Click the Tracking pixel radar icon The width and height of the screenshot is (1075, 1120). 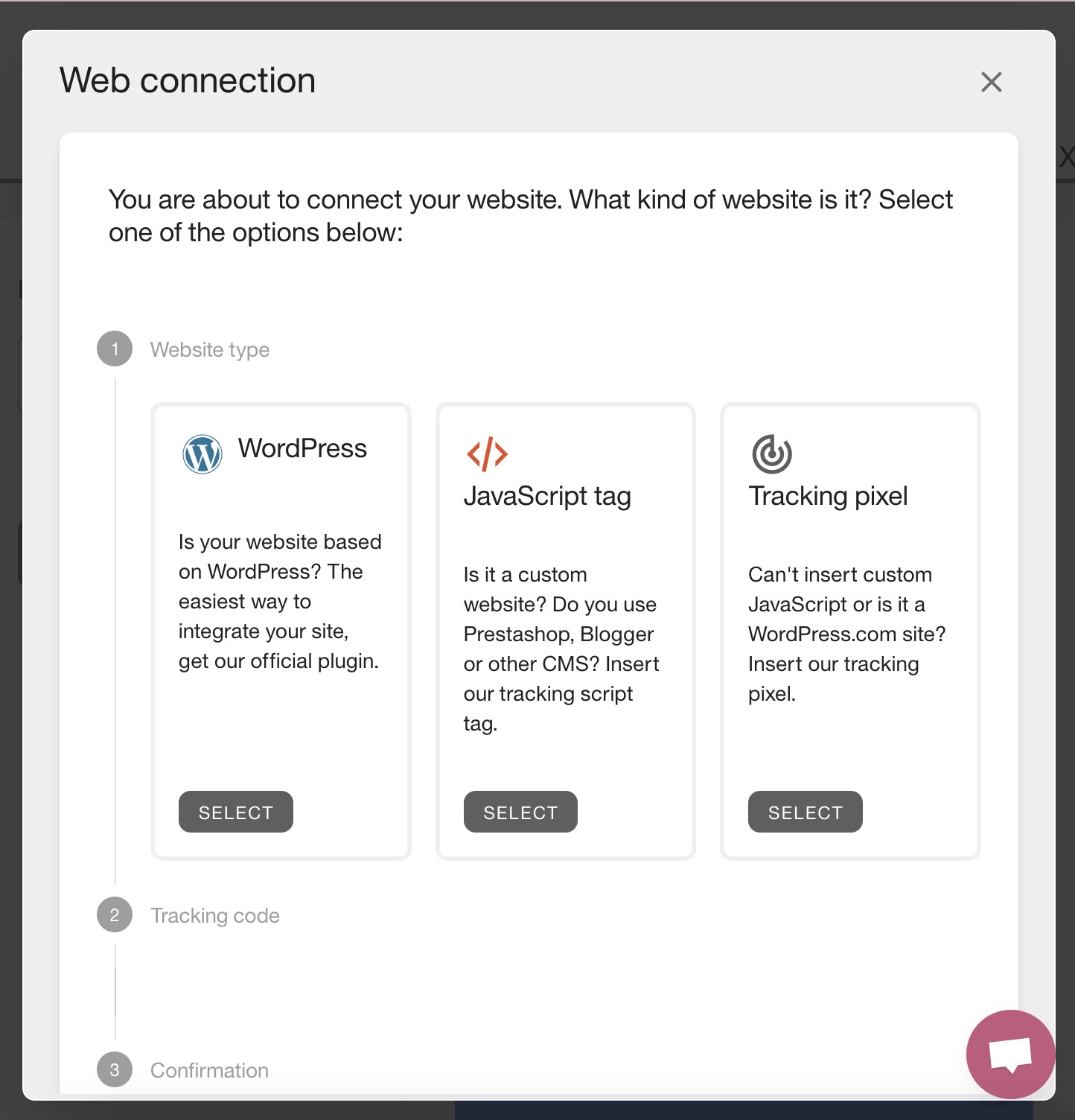click(771, 454)
